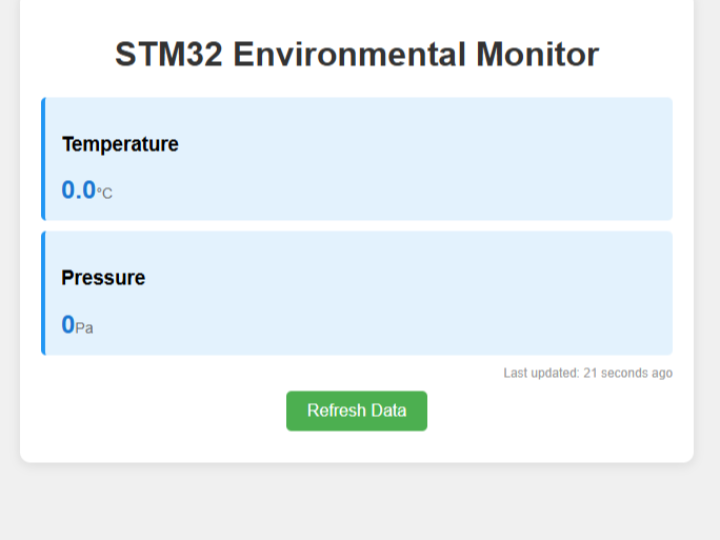Click the Refresh Data button
Screen dimensions: 720x540
click(x=356, y=411)
